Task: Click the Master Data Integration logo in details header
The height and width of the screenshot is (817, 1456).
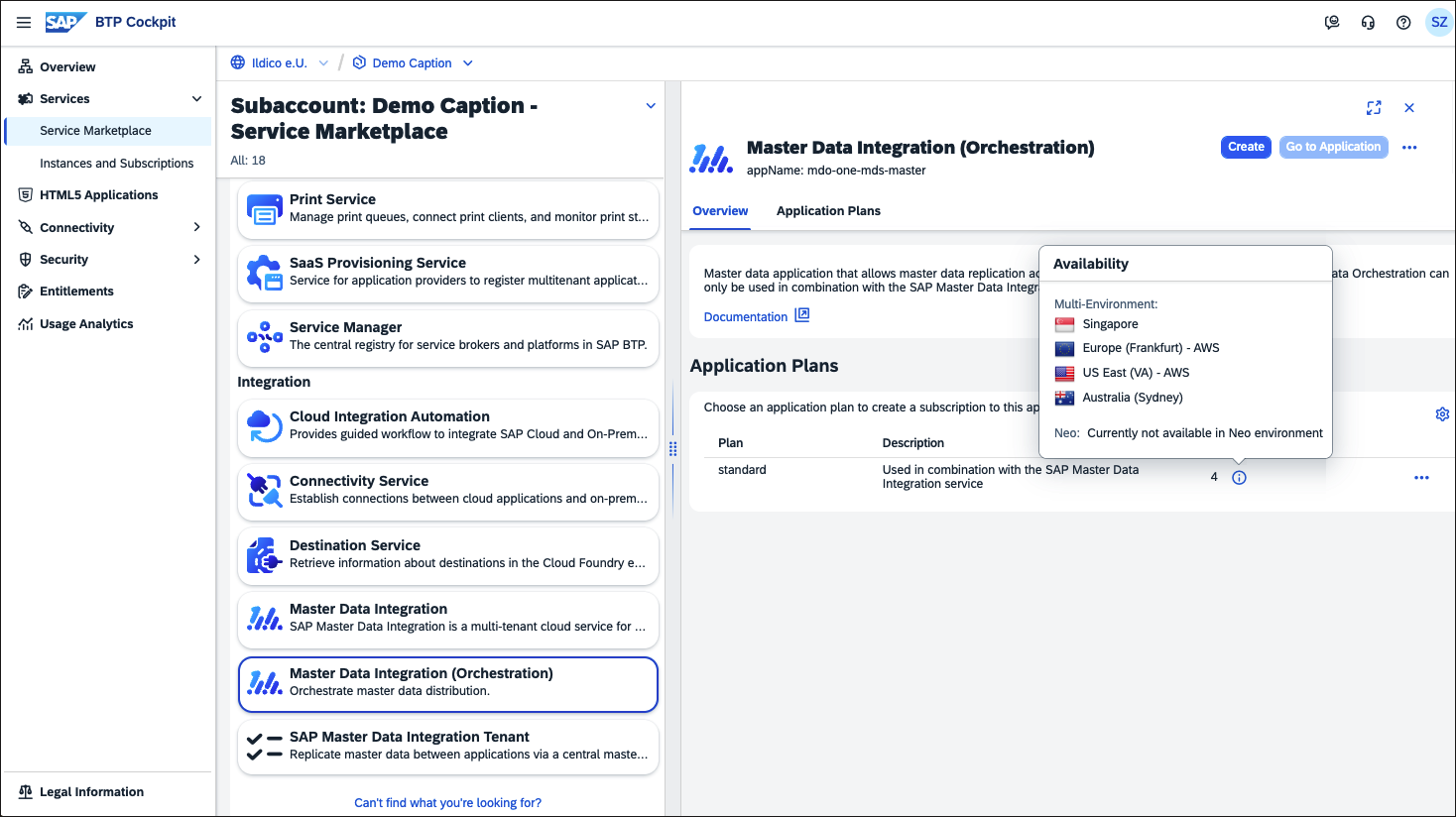Action: pos(711,159)
